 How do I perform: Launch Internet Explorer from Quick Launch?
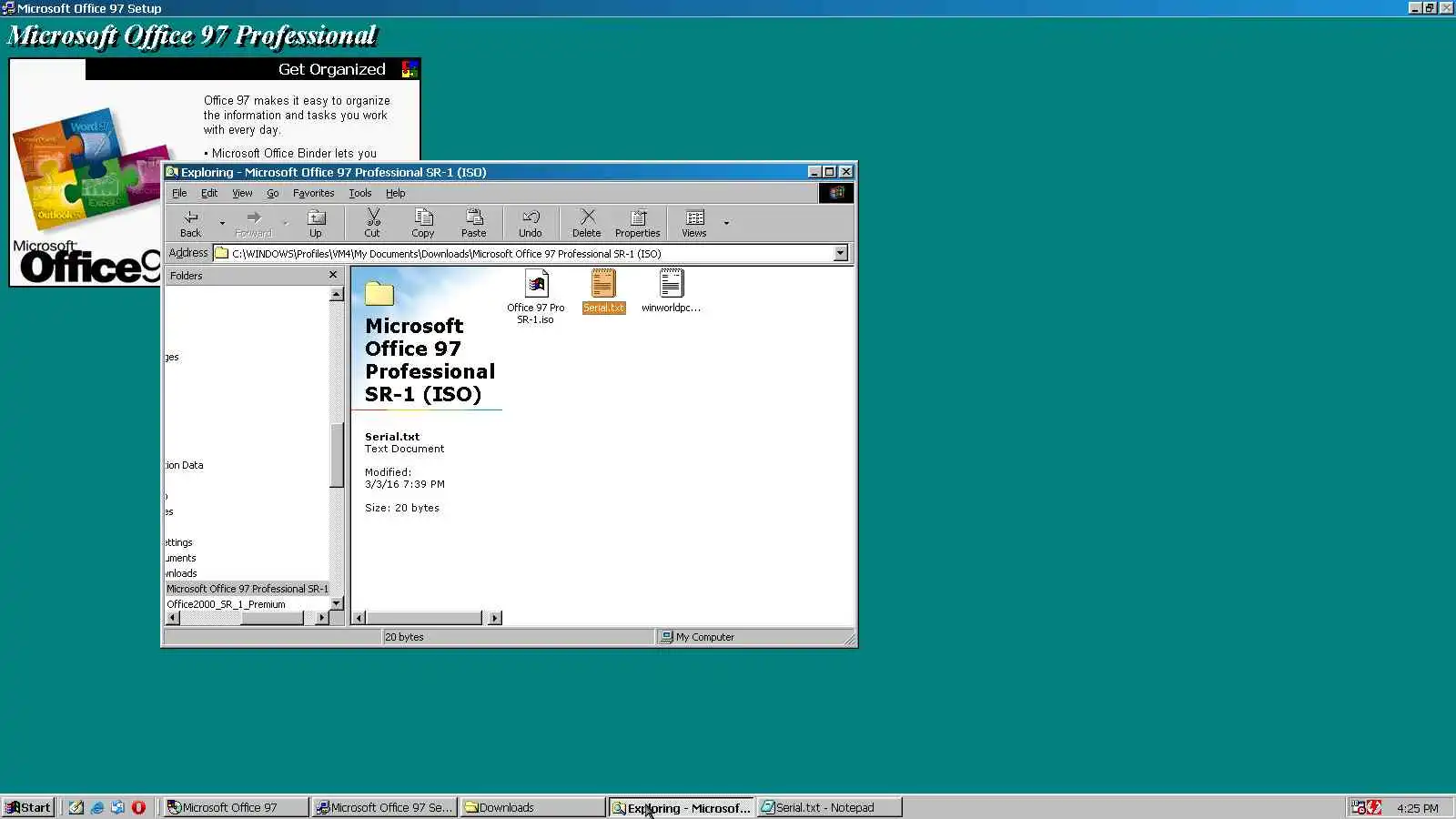[97, 807]
